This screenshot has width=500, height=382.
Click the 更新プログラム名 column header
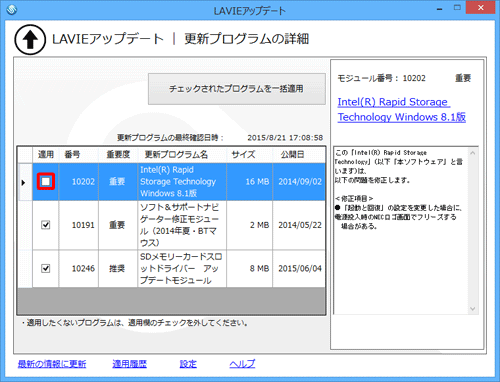pyautogui.click(x=182, y=155)
